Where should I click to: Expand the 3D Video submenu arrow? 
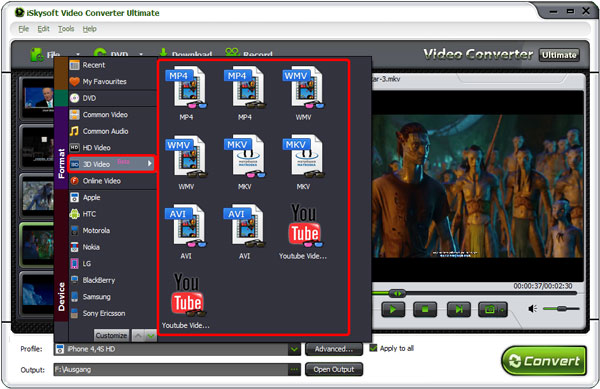click(x=150, y=164)
